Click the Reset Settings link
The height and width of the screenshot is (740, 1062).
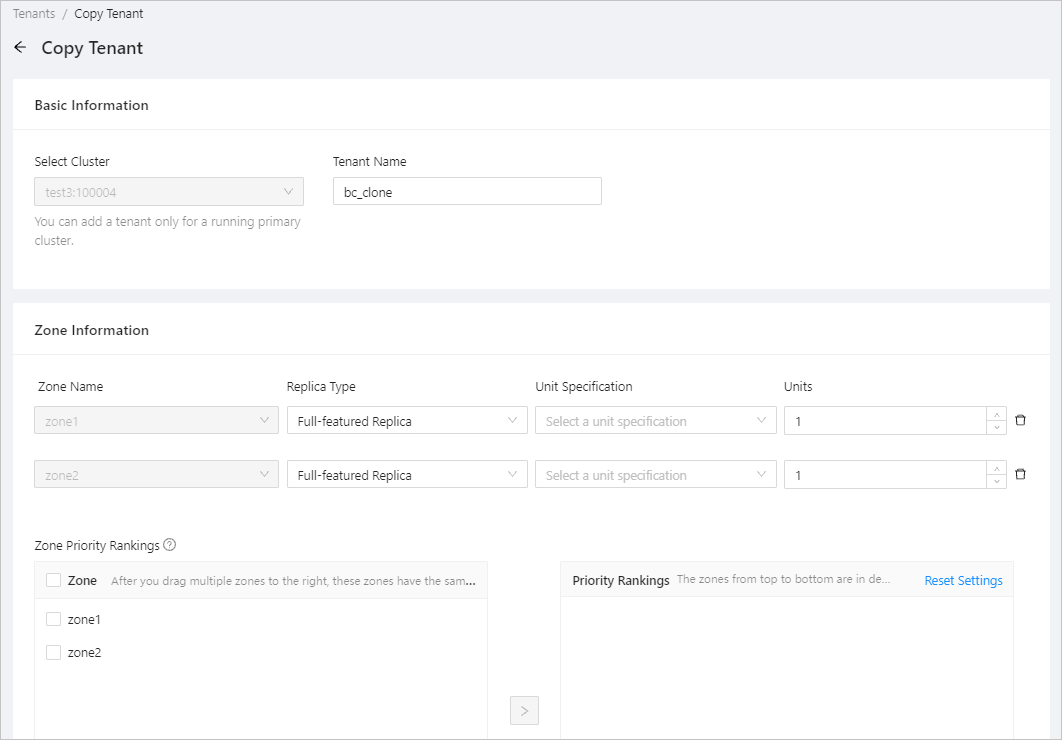click(963, 580)
